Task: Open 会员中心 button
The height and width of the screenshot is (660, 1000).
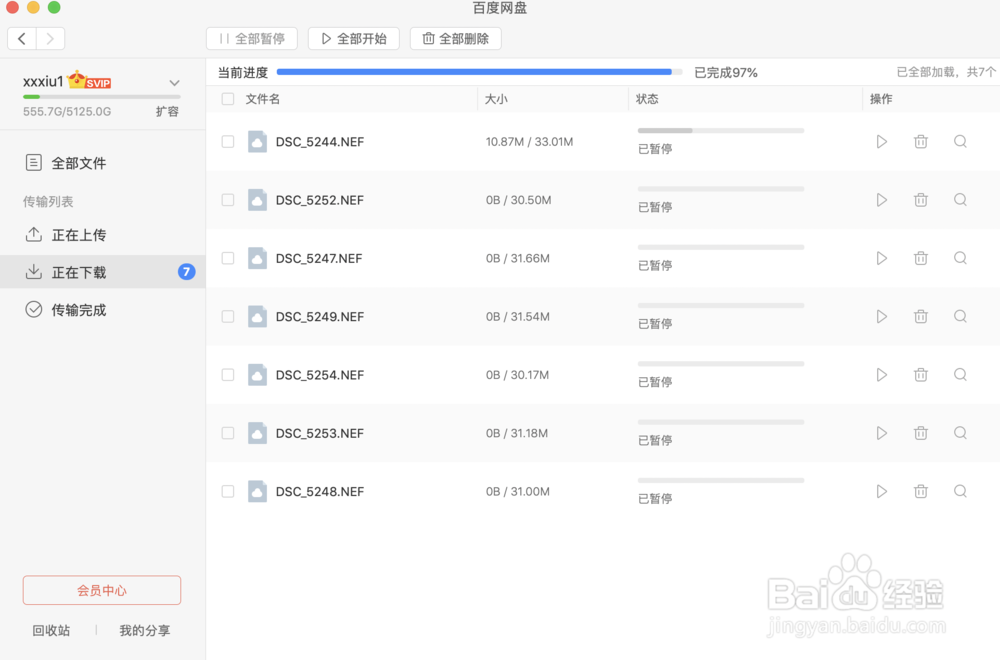Action: pyautogui.click(x=102, y=590)
